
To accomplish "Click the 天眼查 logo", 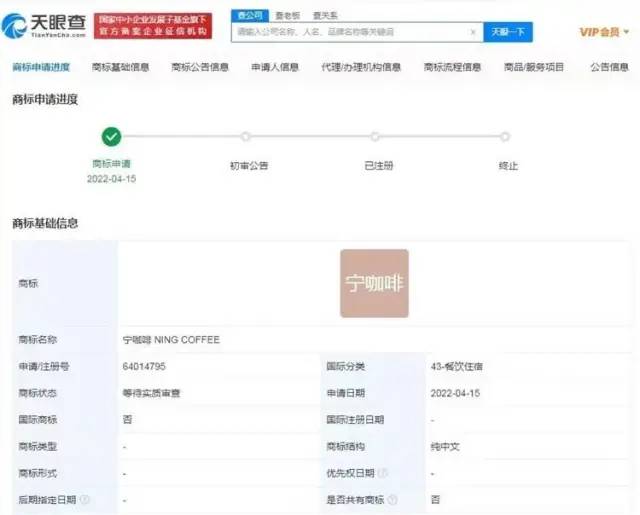I will (43, 25).
